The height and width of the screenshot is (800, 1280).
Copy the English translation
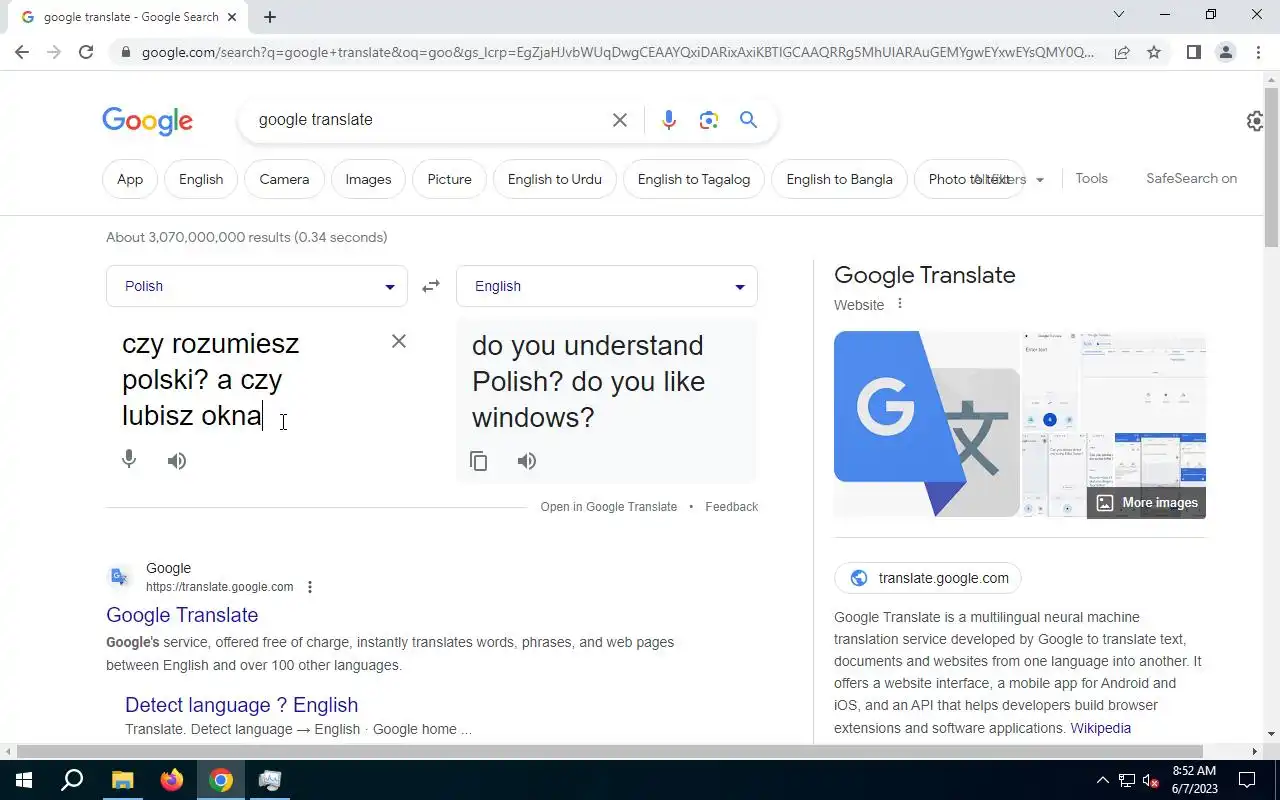[x=479, y=461]
